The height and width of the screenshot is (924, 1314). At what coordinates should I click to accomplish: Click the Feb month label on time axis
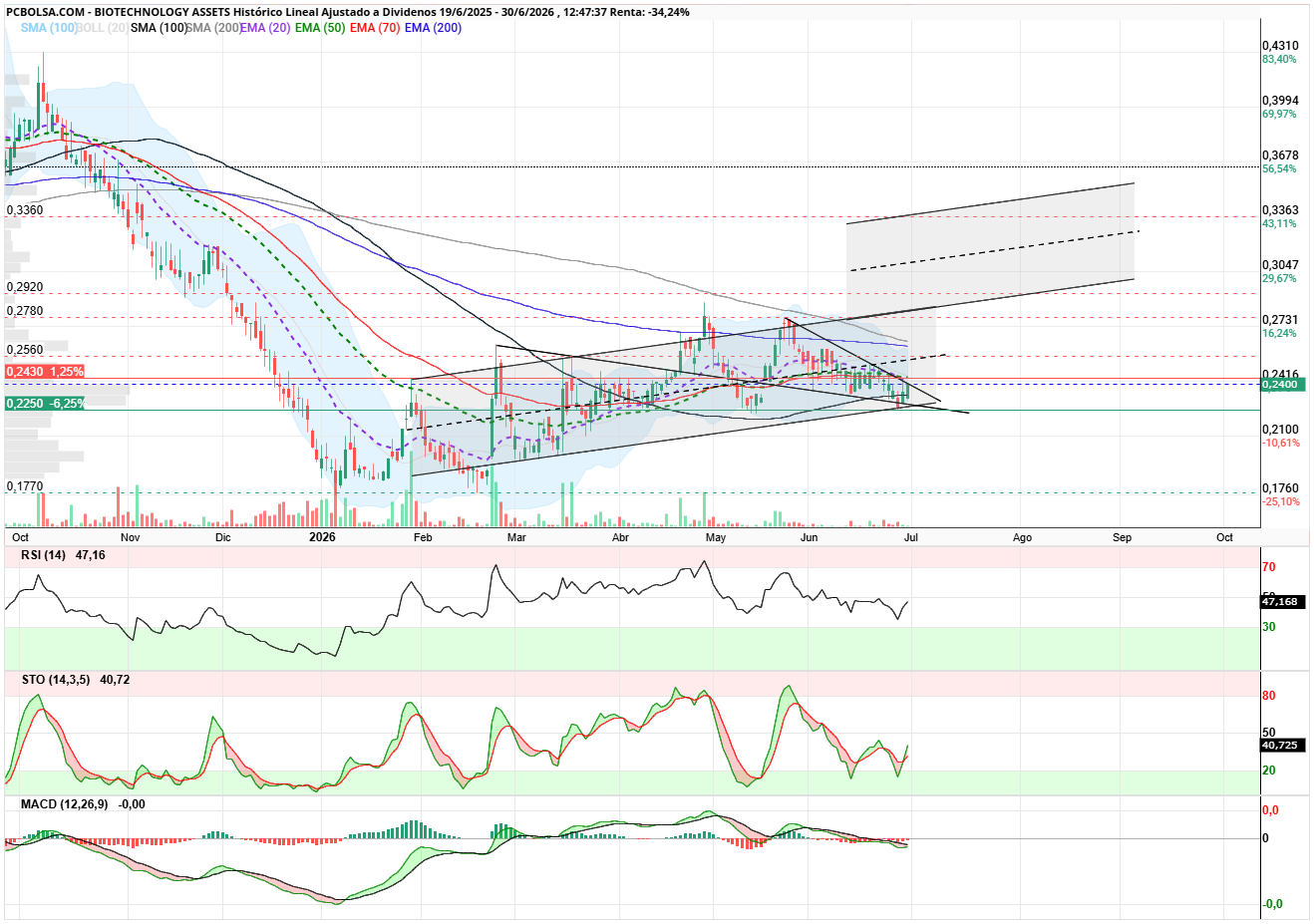pyautogui.click(x=423, y=537)
